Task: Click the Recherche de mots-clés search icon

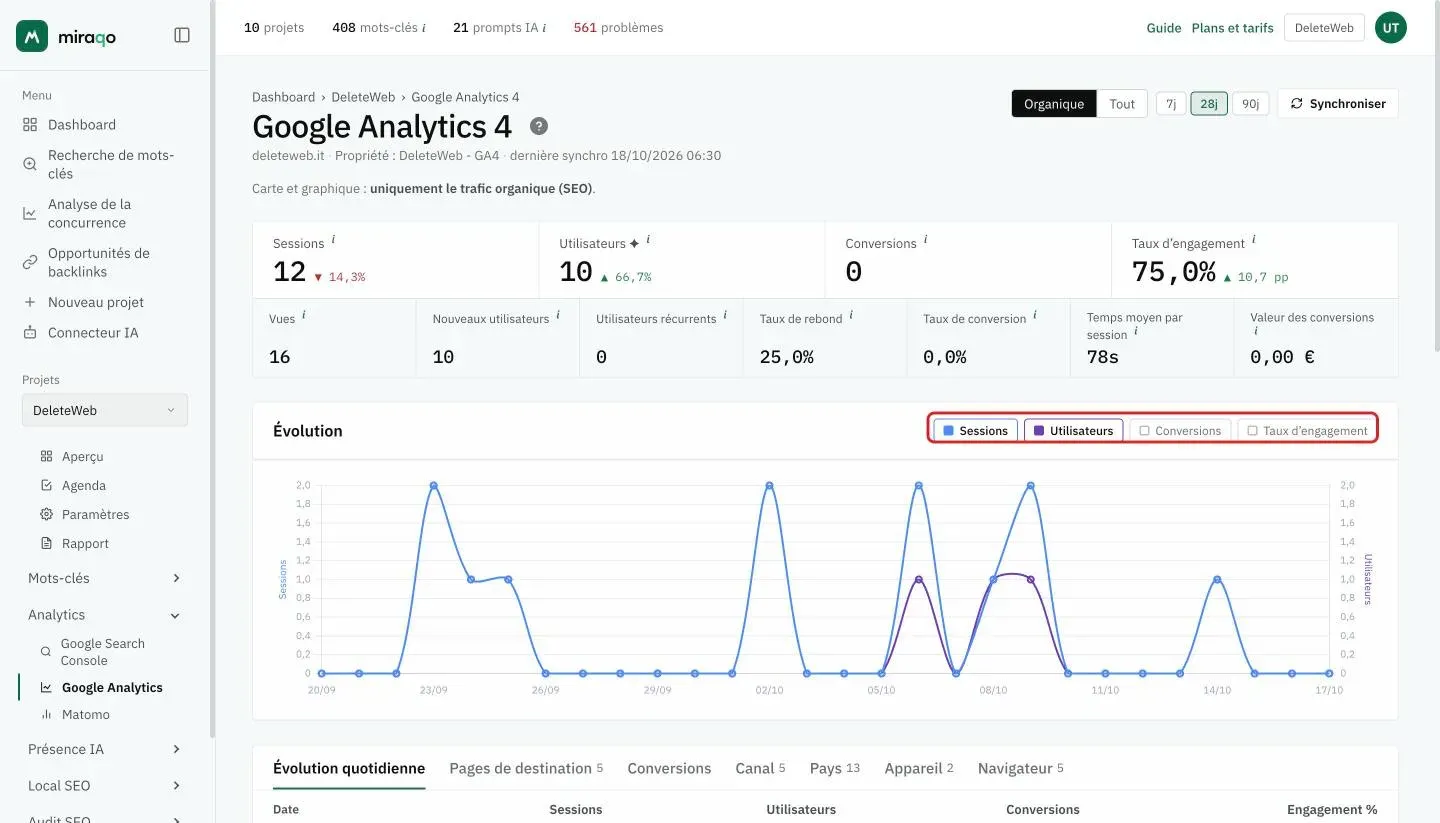Action: [30, 164]
